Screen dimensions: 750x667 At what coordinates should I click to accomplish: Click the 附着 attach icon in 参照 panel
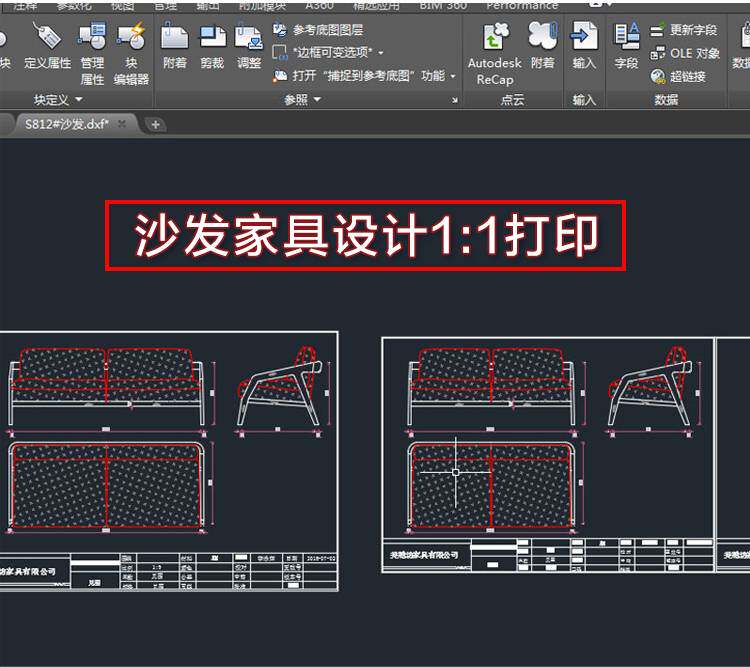click(x=175, y=36)
